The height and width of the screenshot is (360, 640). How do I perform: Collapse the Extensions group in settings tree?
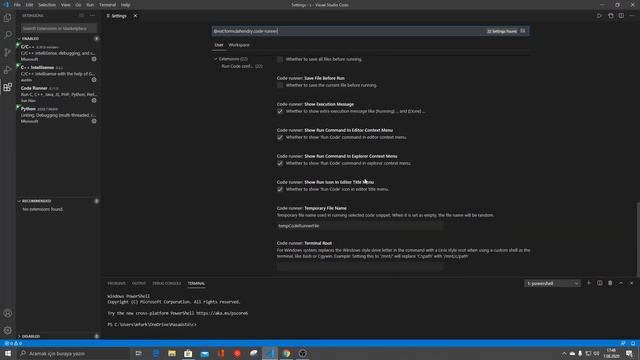point(216,59)
